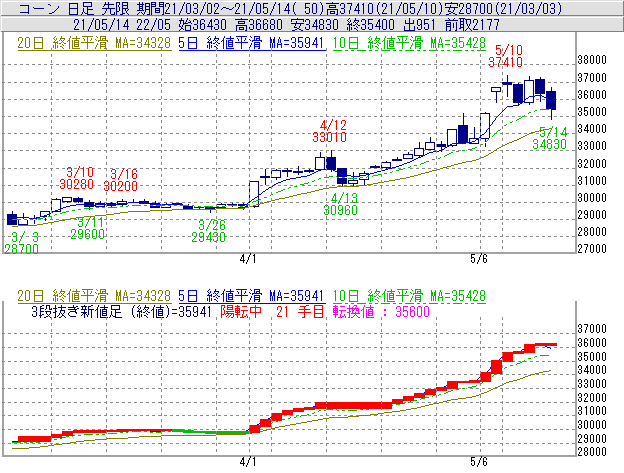Click the 3/11 29600 low annotation
624x473 pixels.
click(88, 228)
